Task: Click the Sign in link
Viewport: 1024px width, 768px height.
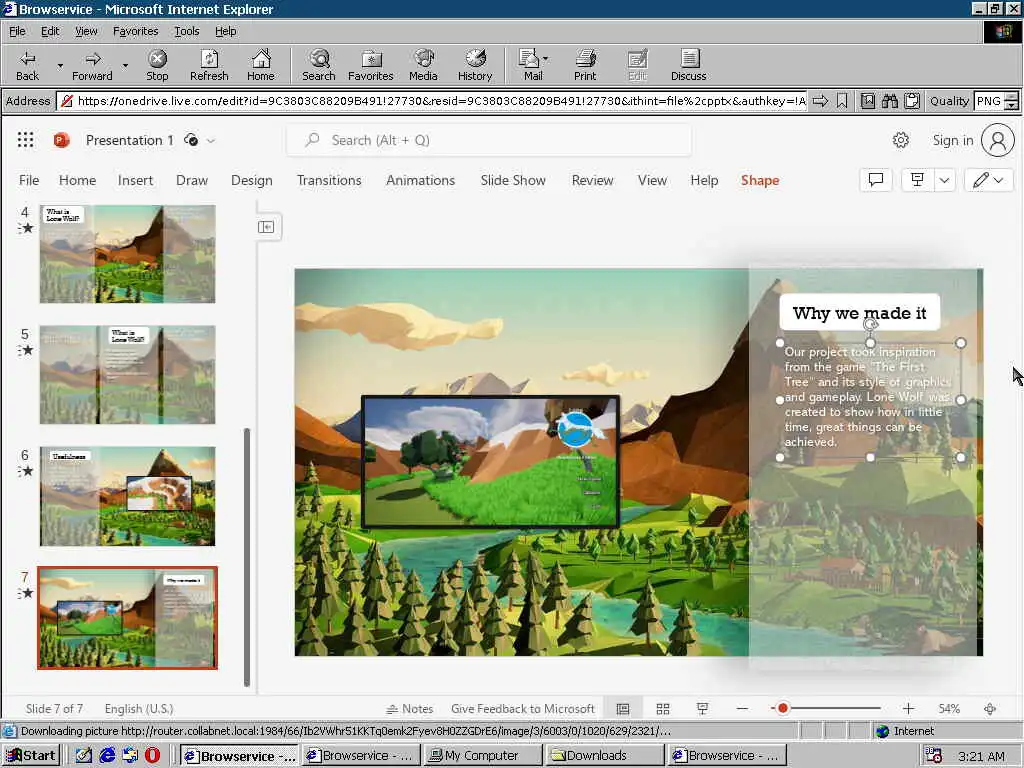Action: point(952,140)
